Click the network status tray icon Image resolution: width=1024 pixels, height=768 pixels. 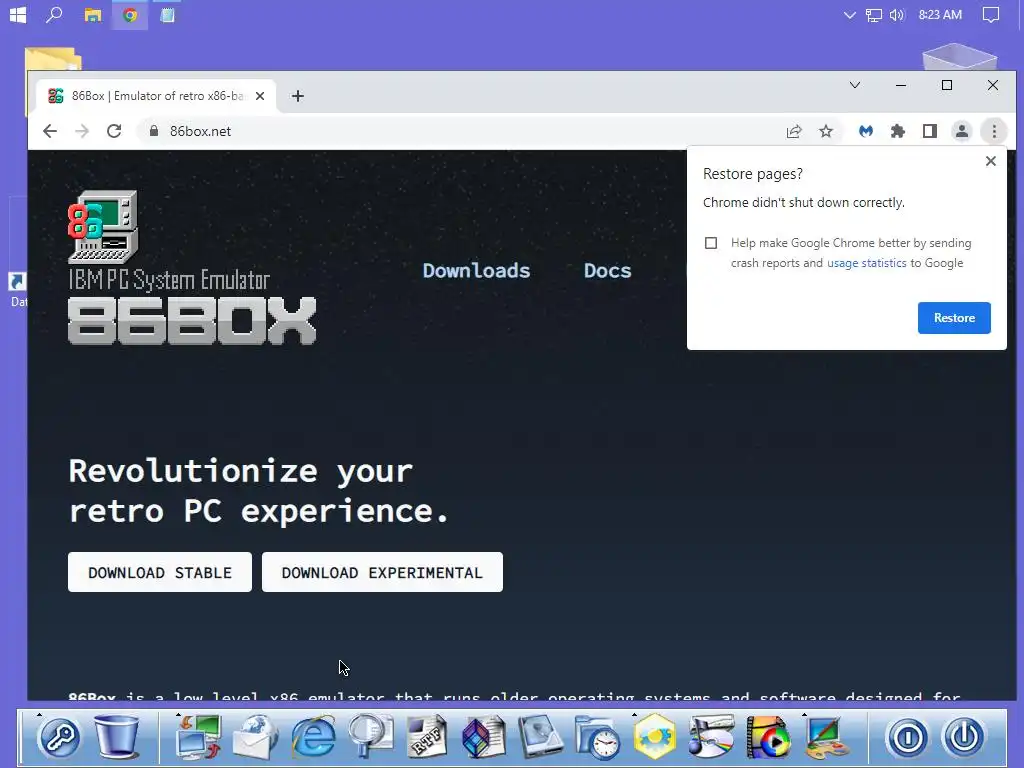[873, 15]
